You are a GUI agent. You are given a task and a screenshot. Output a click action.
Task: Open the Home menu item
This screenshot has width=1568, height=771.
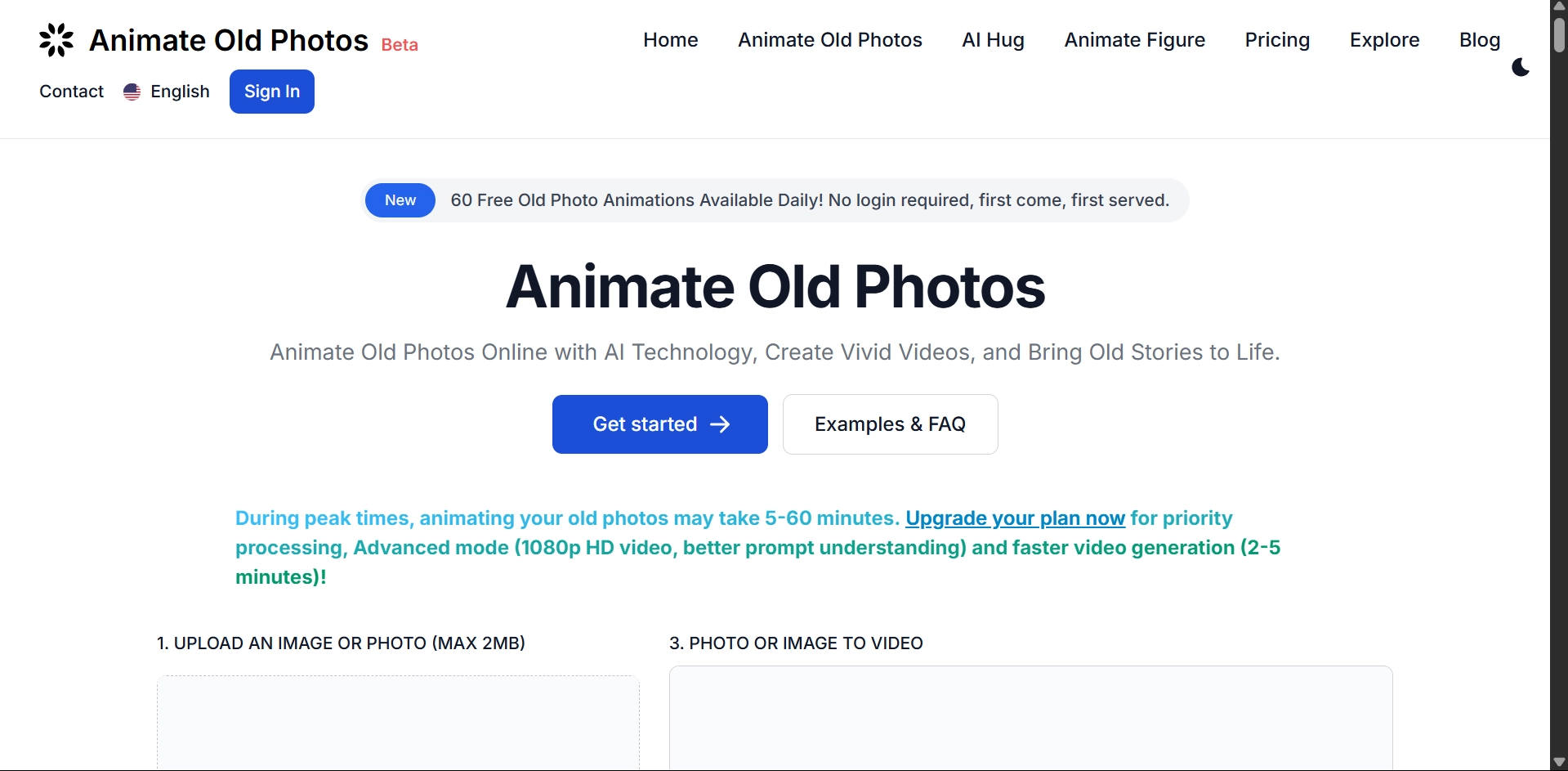point(670,40)
